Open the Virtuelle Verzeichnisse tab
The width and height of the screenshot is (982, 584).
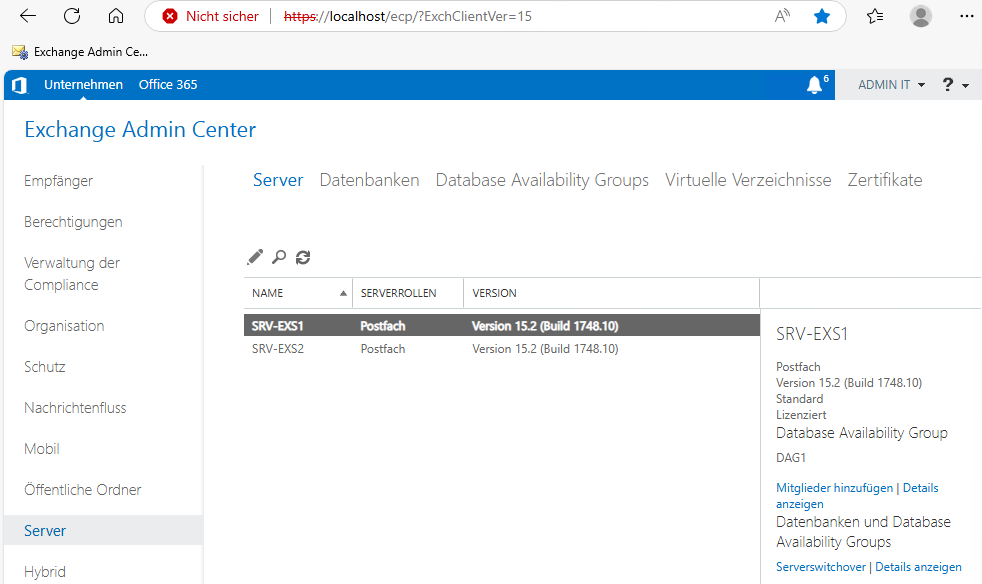point(748,180)
